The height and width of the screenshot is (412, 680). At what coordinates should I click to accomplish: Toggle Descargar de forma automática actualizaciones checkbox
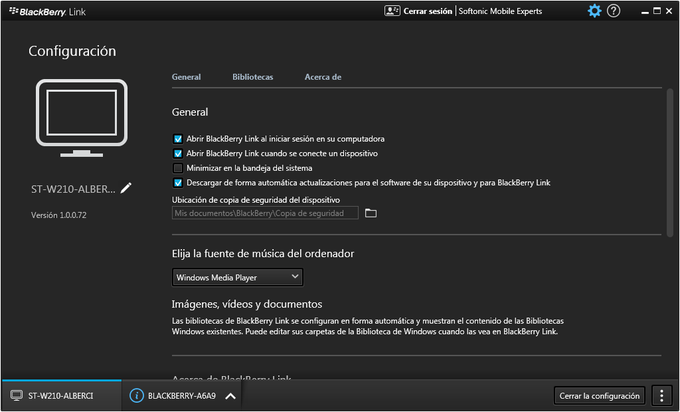(178, 183)
